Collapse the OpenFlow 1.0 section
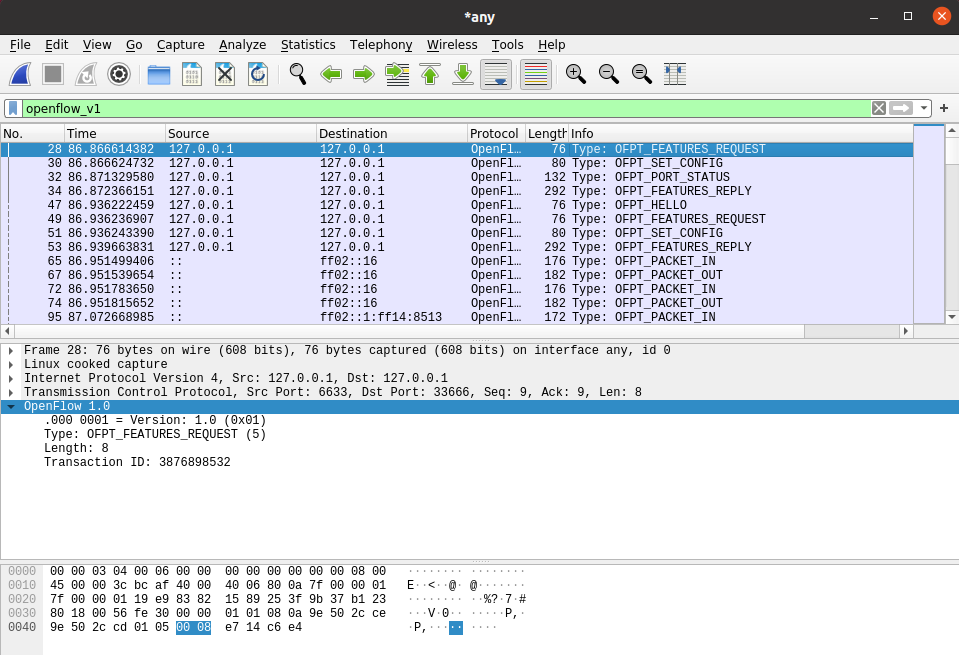 click(x=11, y=407)
